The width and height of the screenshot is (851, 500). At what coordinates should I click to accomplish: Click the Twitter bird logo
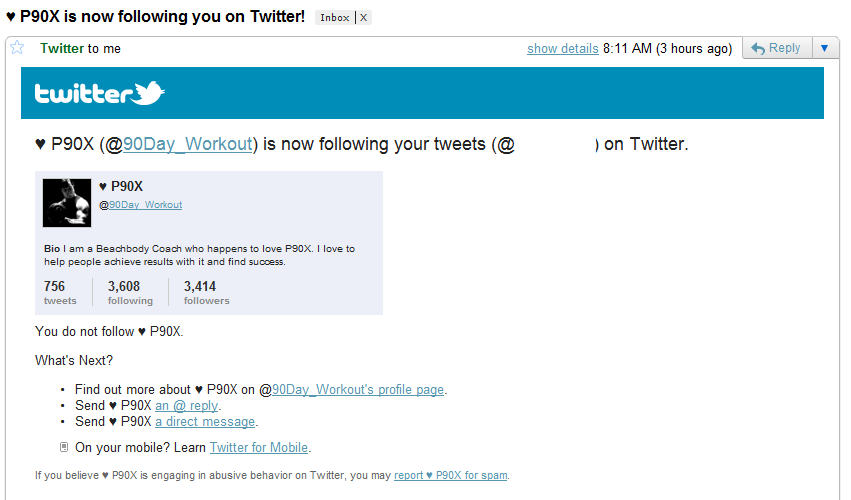point(148,93)
